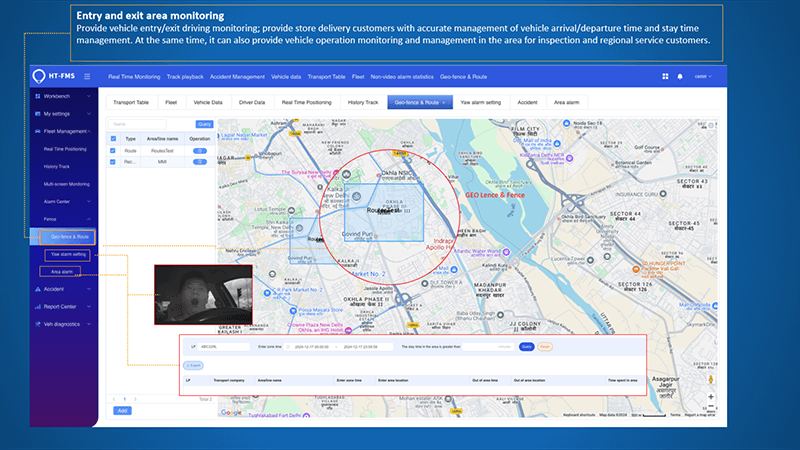
Task: Click the Veh diagnostics sidebar icon
Action: point(38,324)
